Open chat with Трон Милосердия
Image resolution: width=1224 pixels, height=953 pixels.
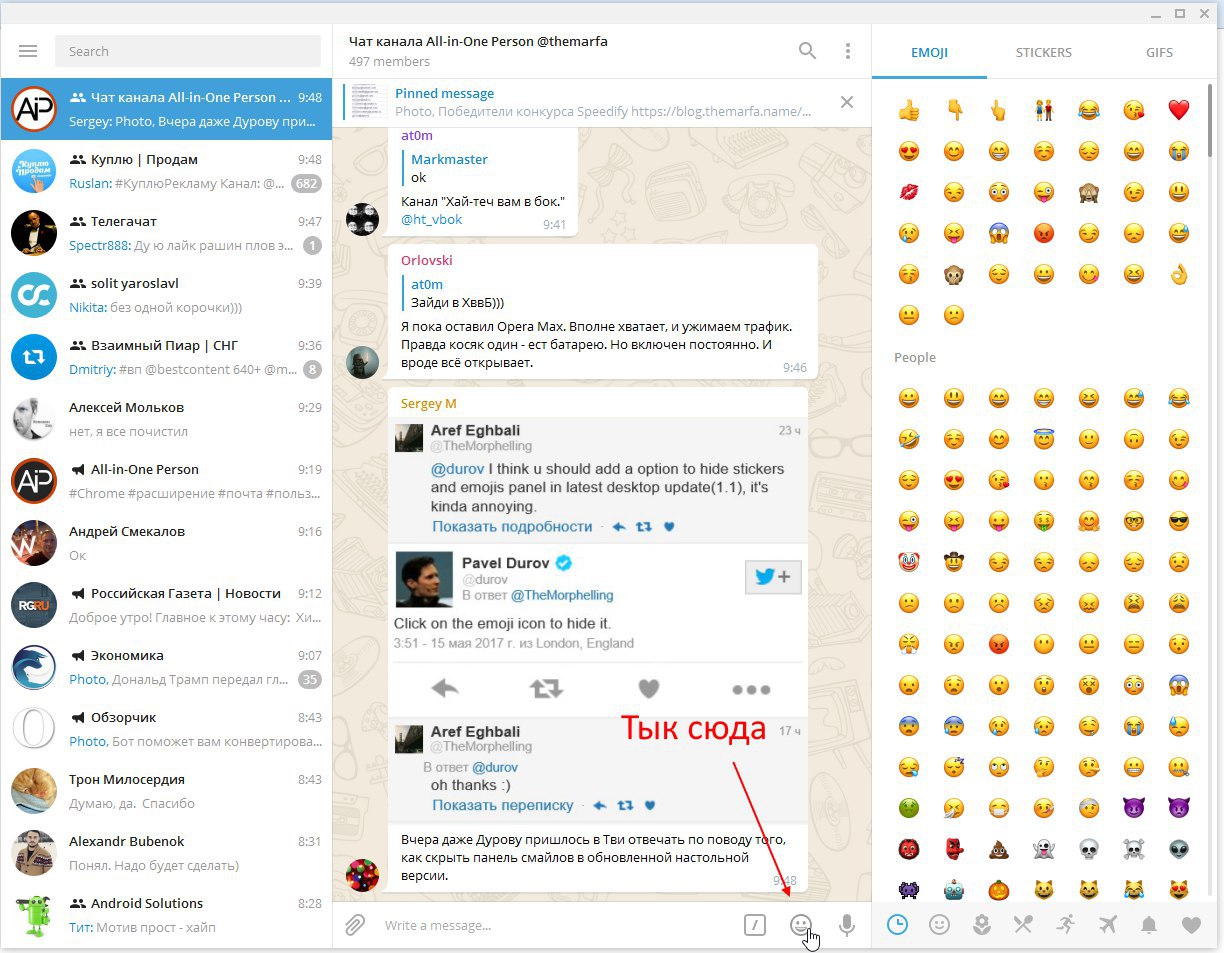tap(166, 791)
